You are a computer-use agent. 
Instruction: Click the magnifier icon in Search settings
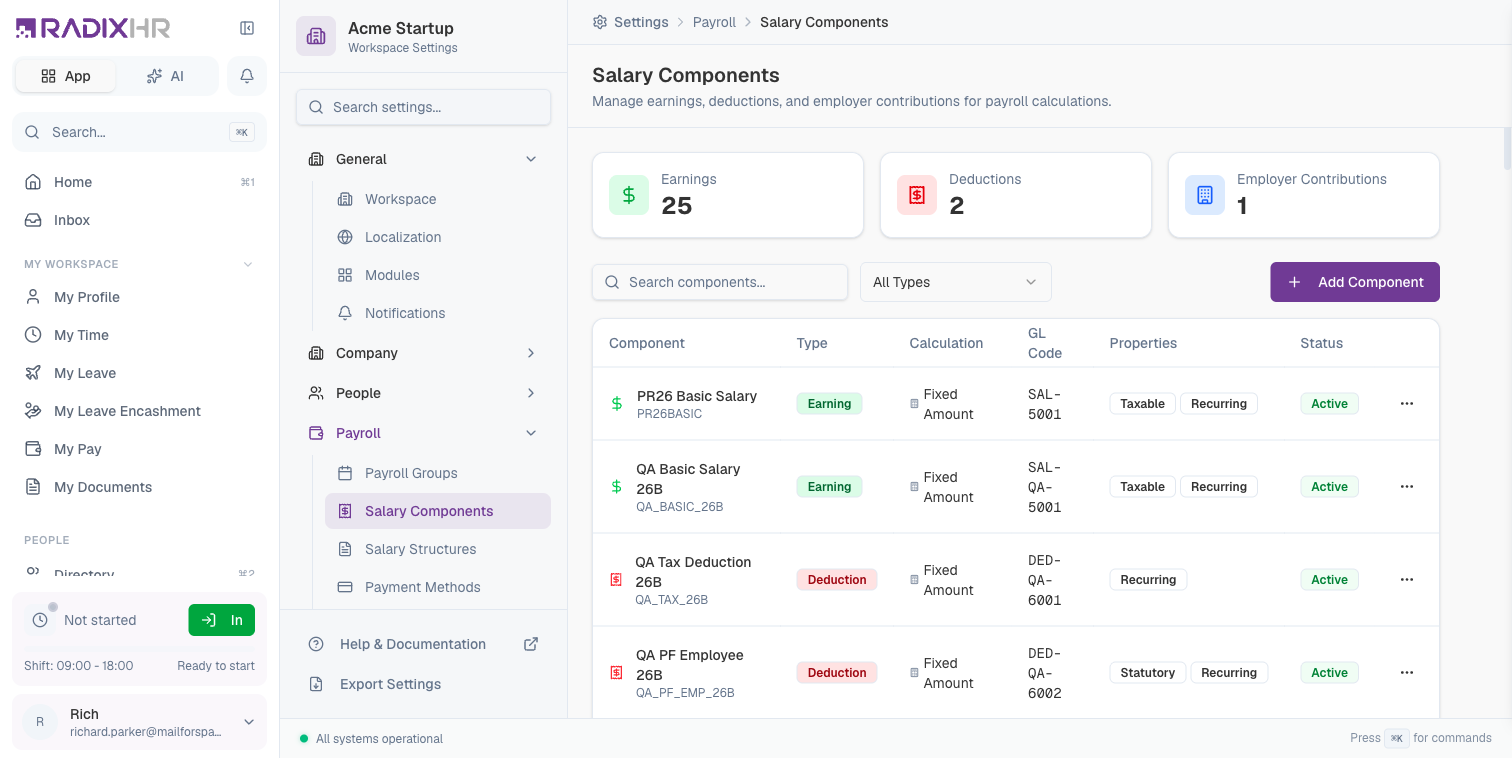coord(316,107)
